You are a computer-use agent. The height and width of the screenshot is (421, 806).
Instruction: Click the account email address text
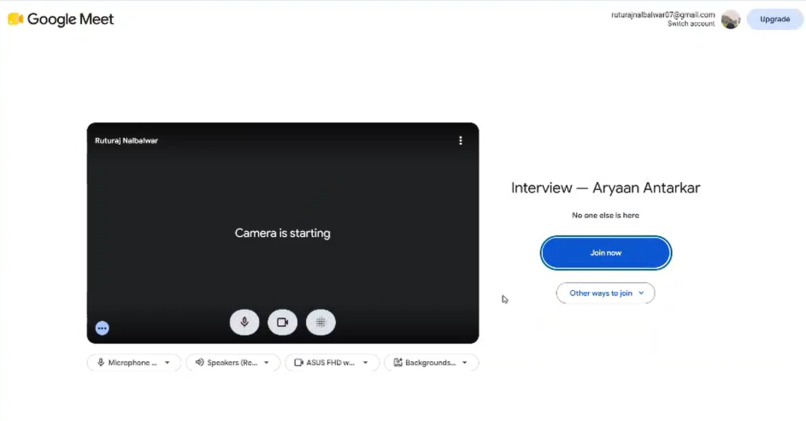pos(663,15)
